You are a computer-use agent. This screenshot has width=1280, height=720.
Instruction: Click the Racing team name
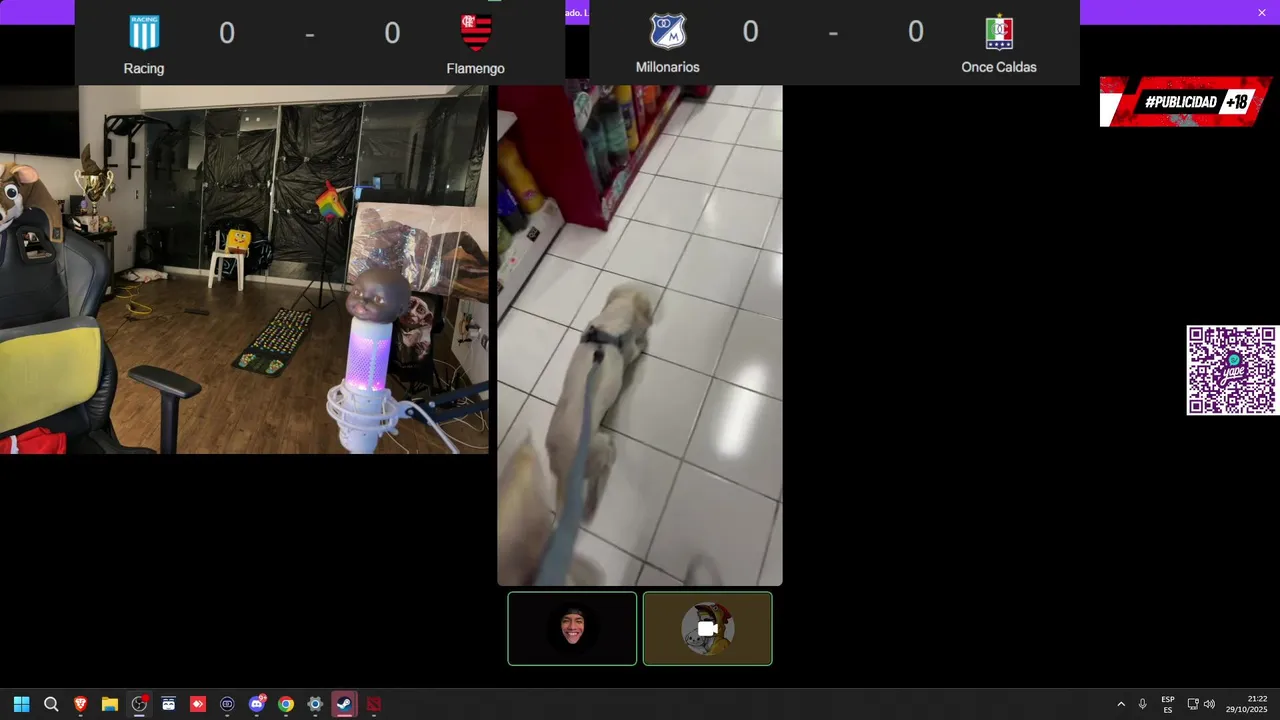pos(144,68)
